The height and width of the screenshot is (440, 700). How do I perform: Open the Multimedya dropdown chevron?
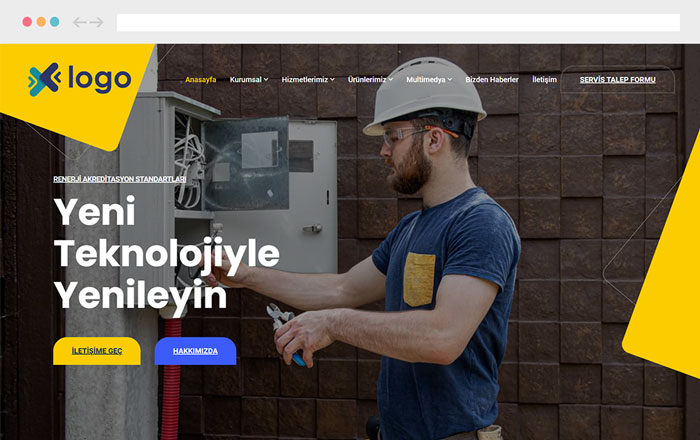pos(450,79)
